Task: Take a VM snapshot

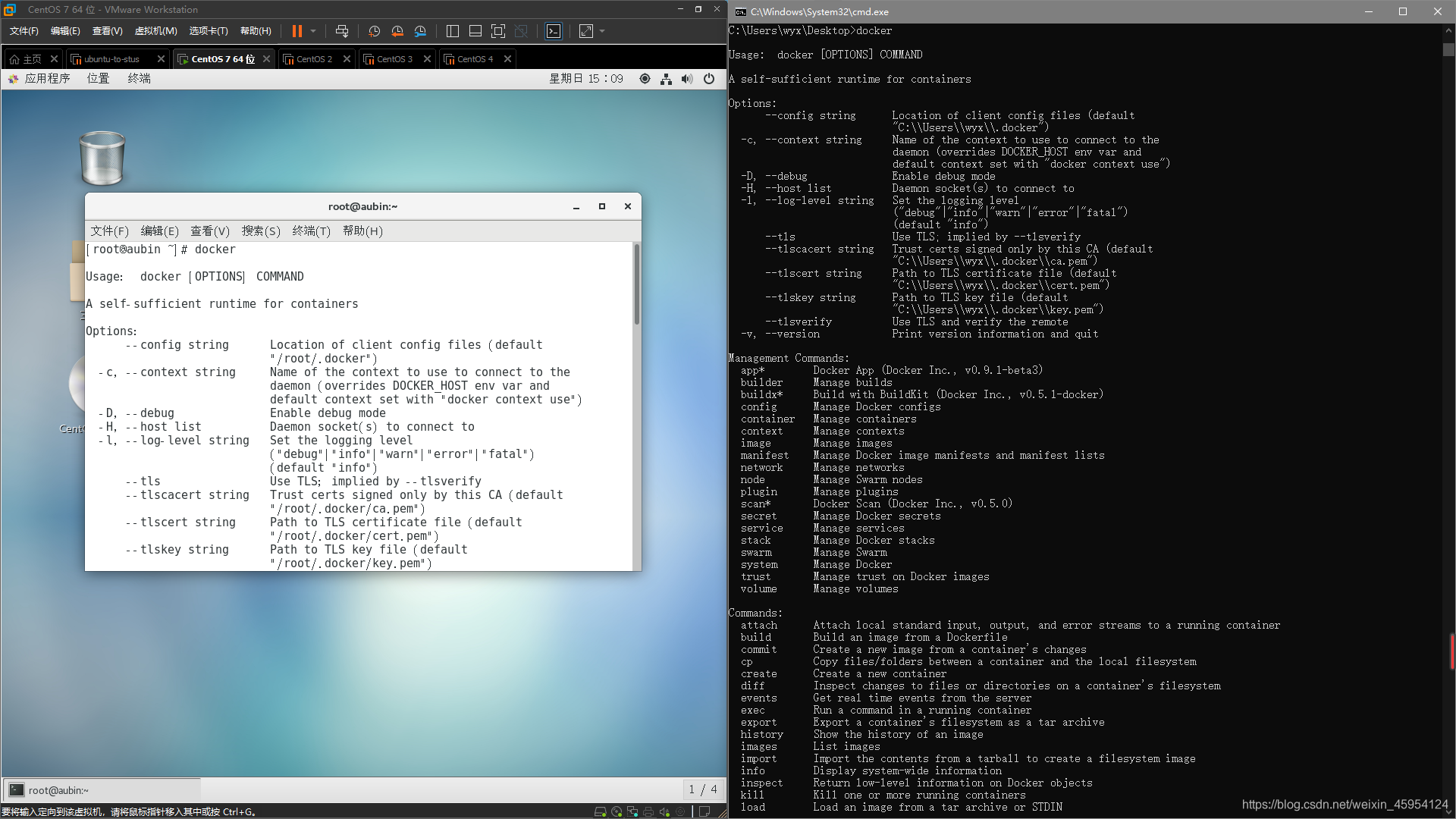Action: pyautogui.click(x=374, y=31)
